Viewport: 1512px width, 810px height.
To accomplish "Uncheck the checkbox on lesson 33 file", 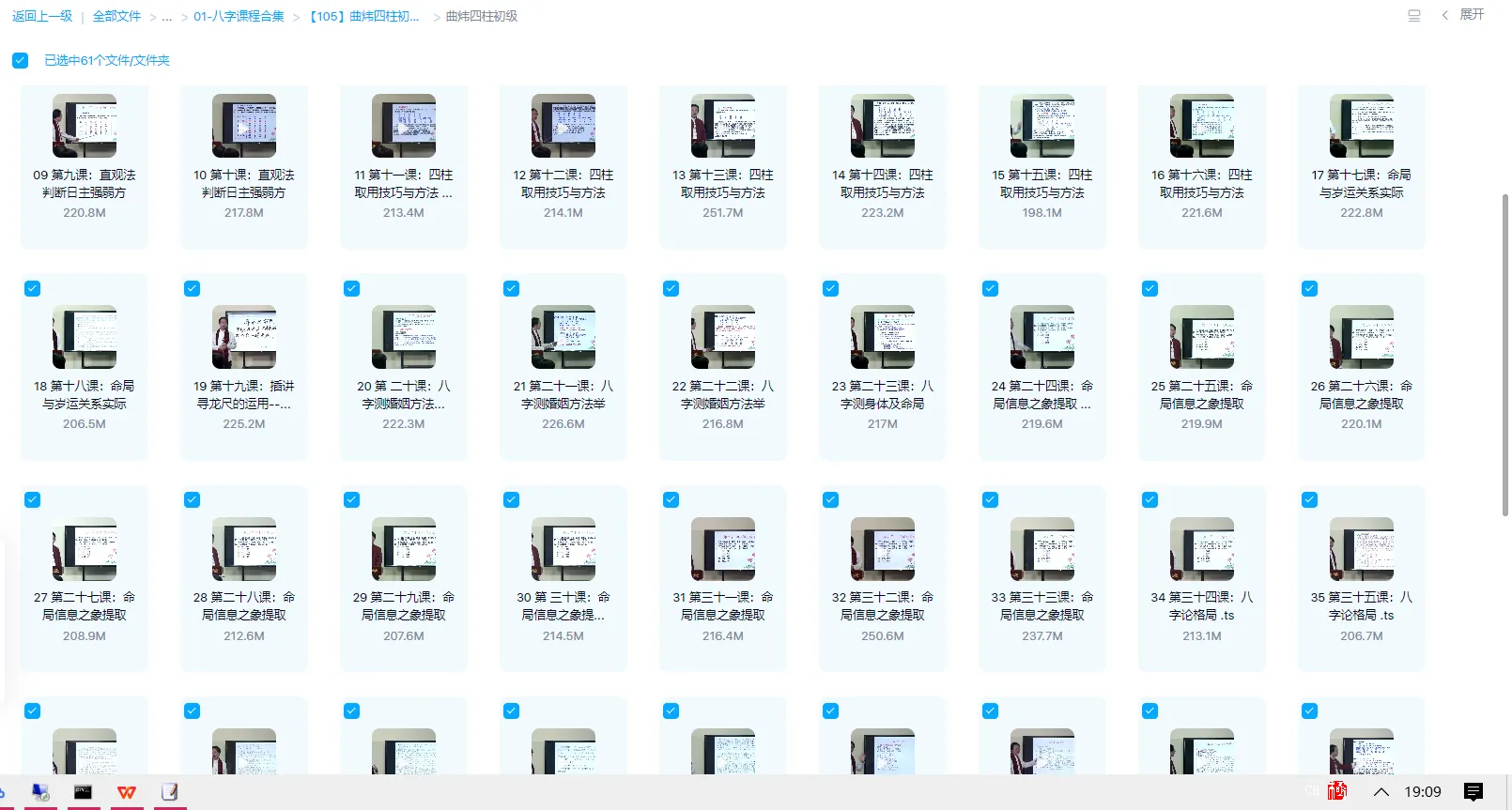I will [x=991, y=499].
